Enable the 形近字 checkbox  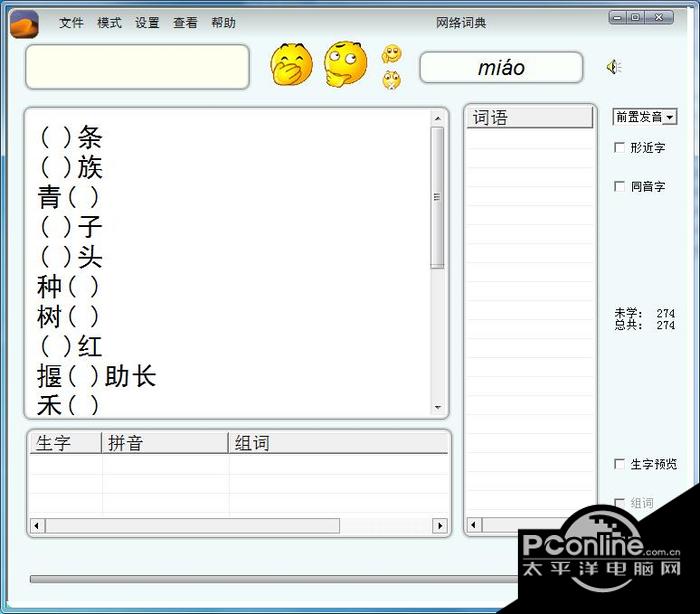point(619,147)
